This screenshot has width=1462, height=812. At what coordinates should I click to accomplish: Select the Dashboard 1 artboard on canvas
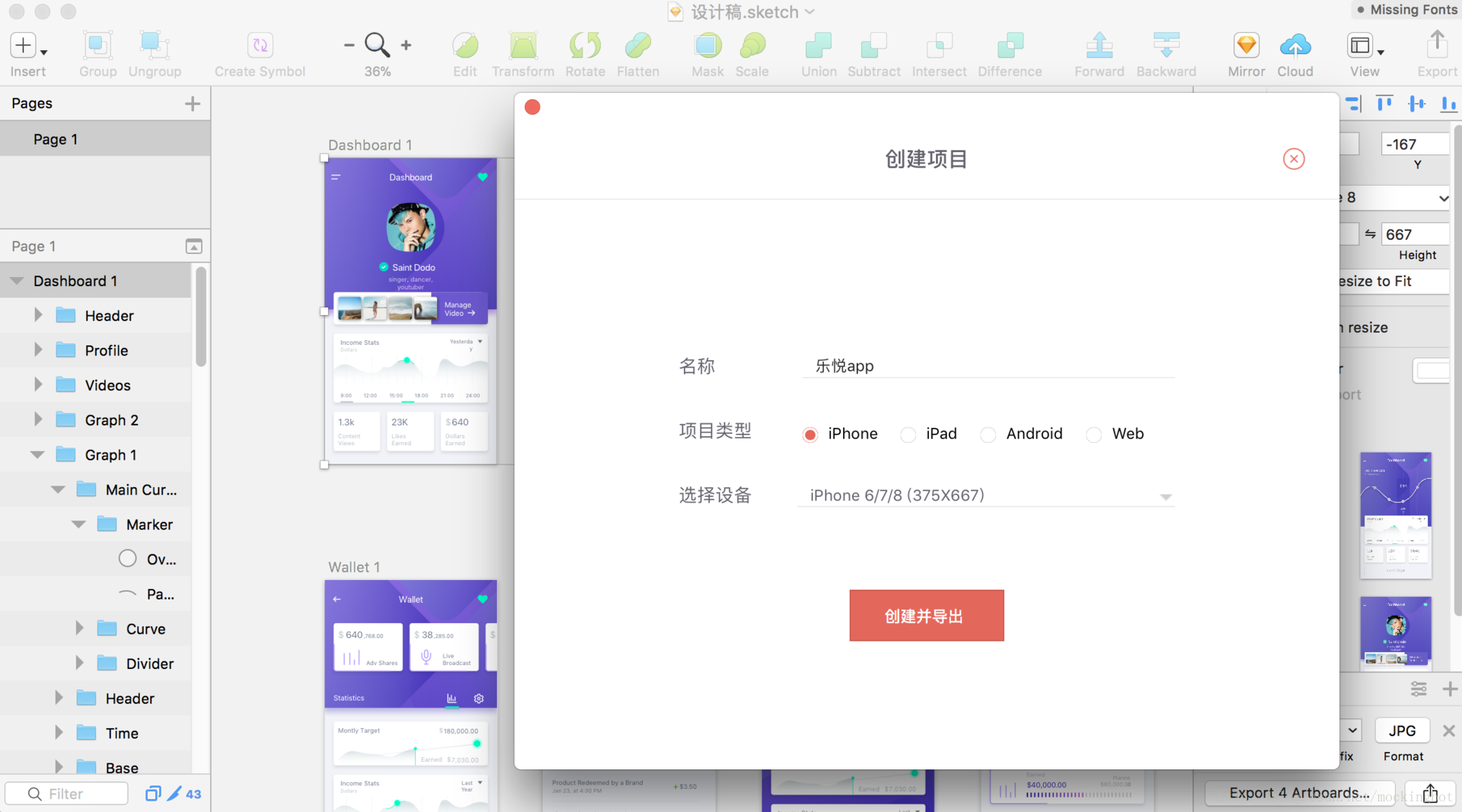[410, 310]
